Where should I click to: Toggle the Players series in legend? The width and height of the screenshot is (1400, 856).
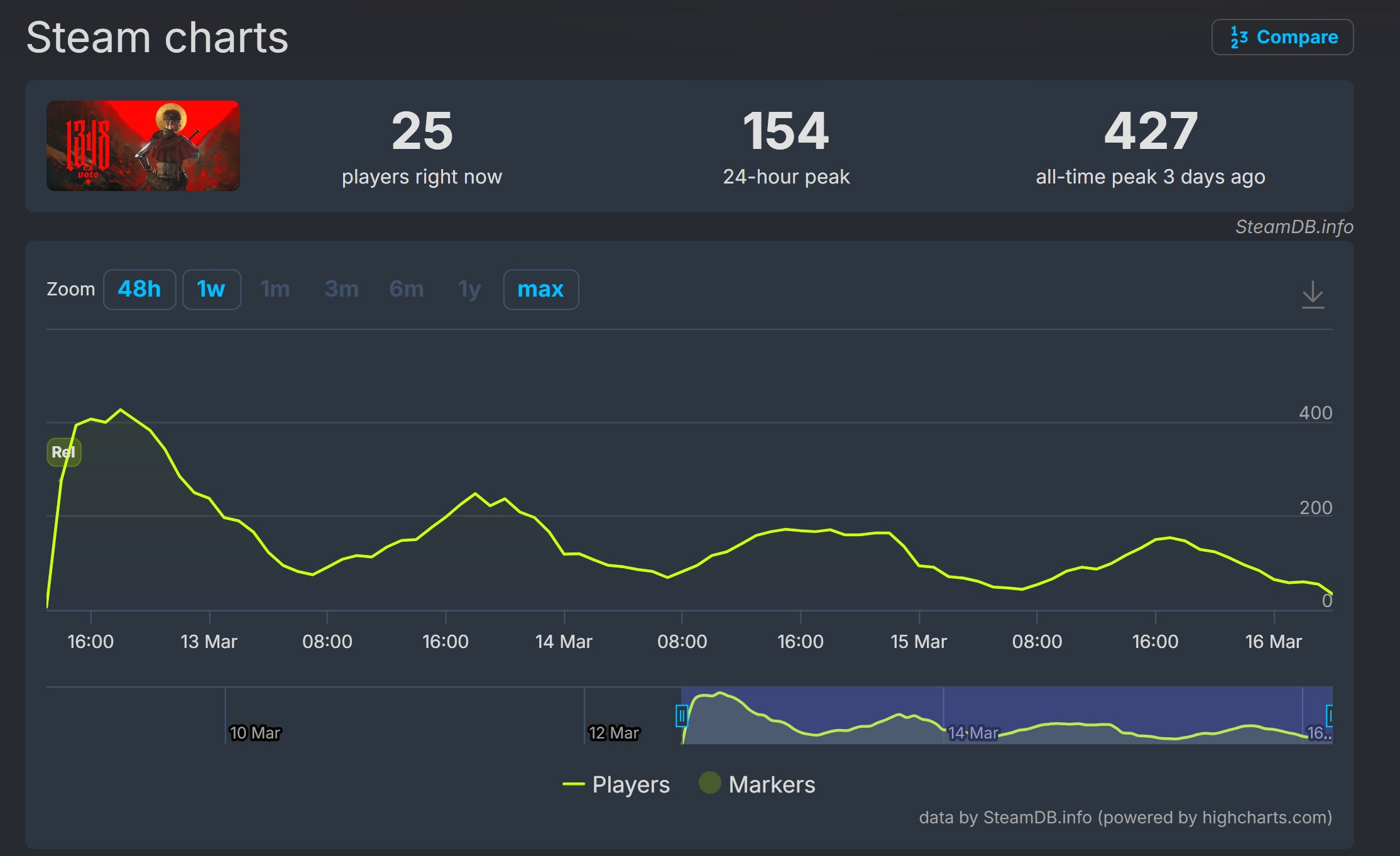tap(630, 784)
